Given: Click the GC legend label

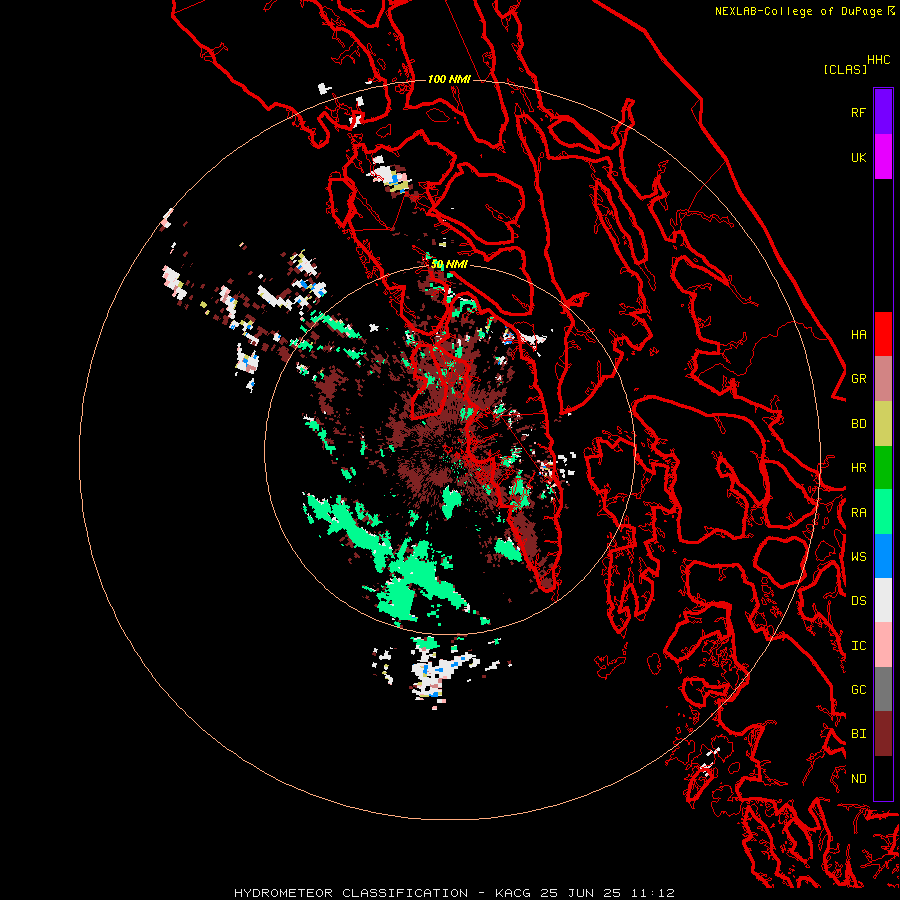Looking at the screenshot, I should tap(858, 690).
